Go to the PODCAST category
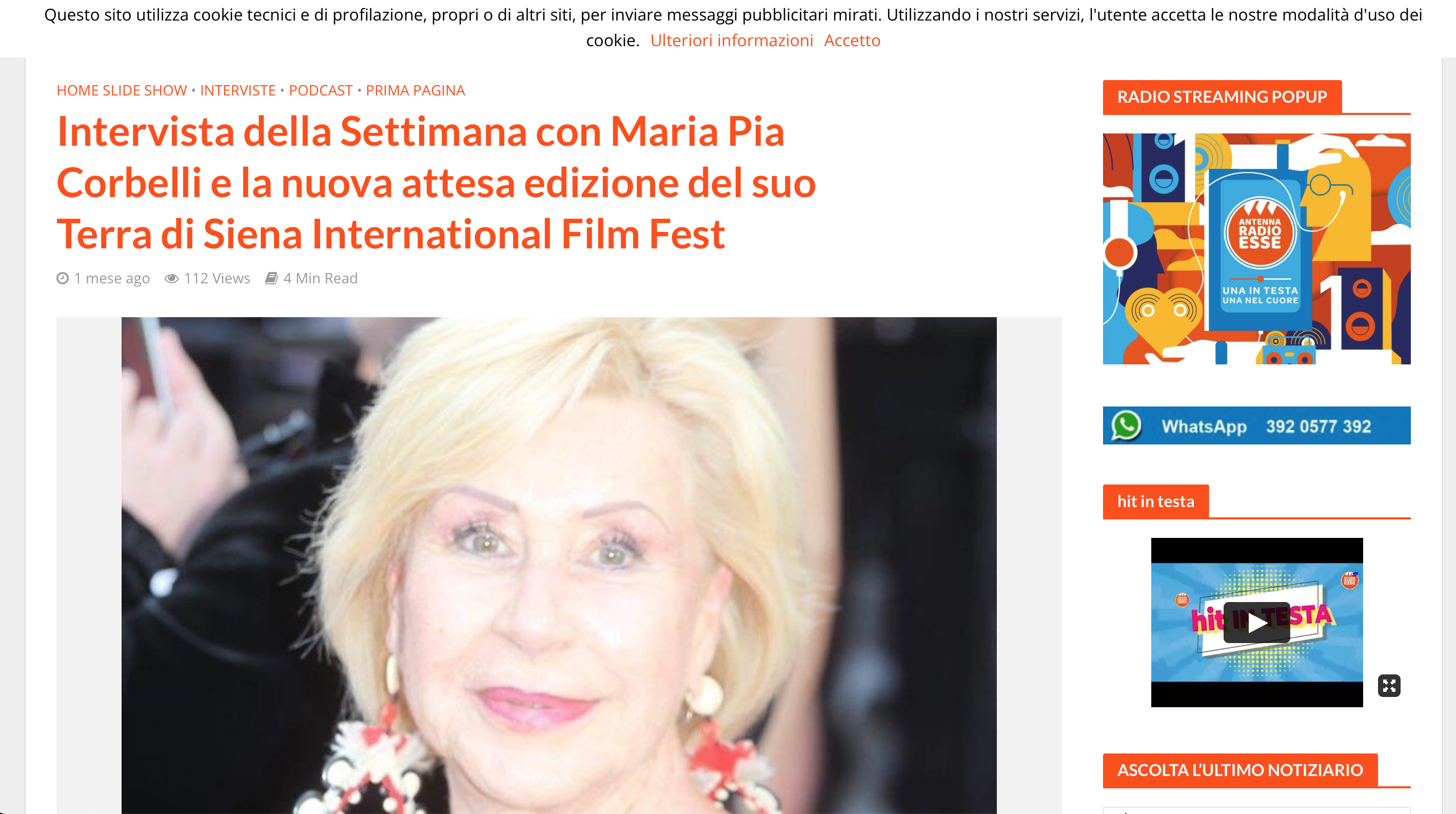This screenshot has height=814, width=1456. (321, 90)
